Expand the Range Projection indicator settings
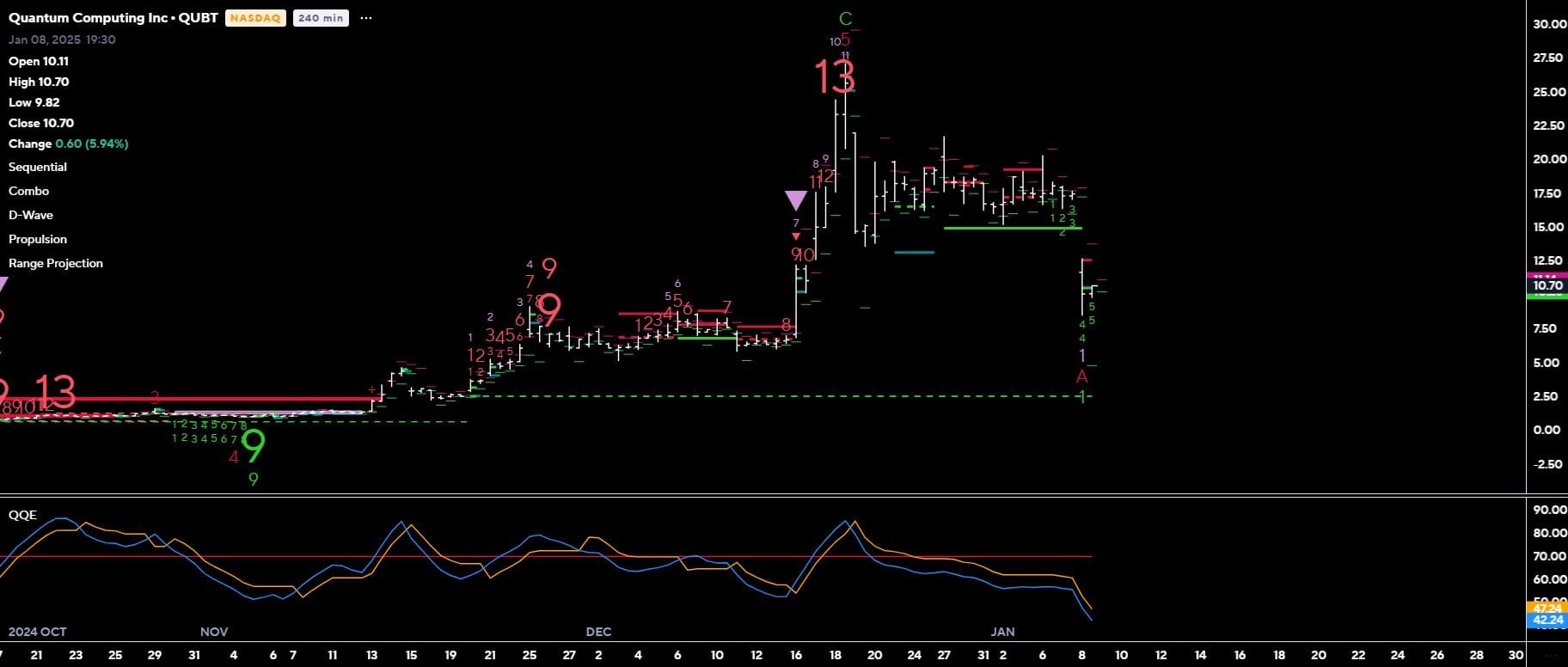This screenshot has width=1568, height=667. (x=56, y=263)
